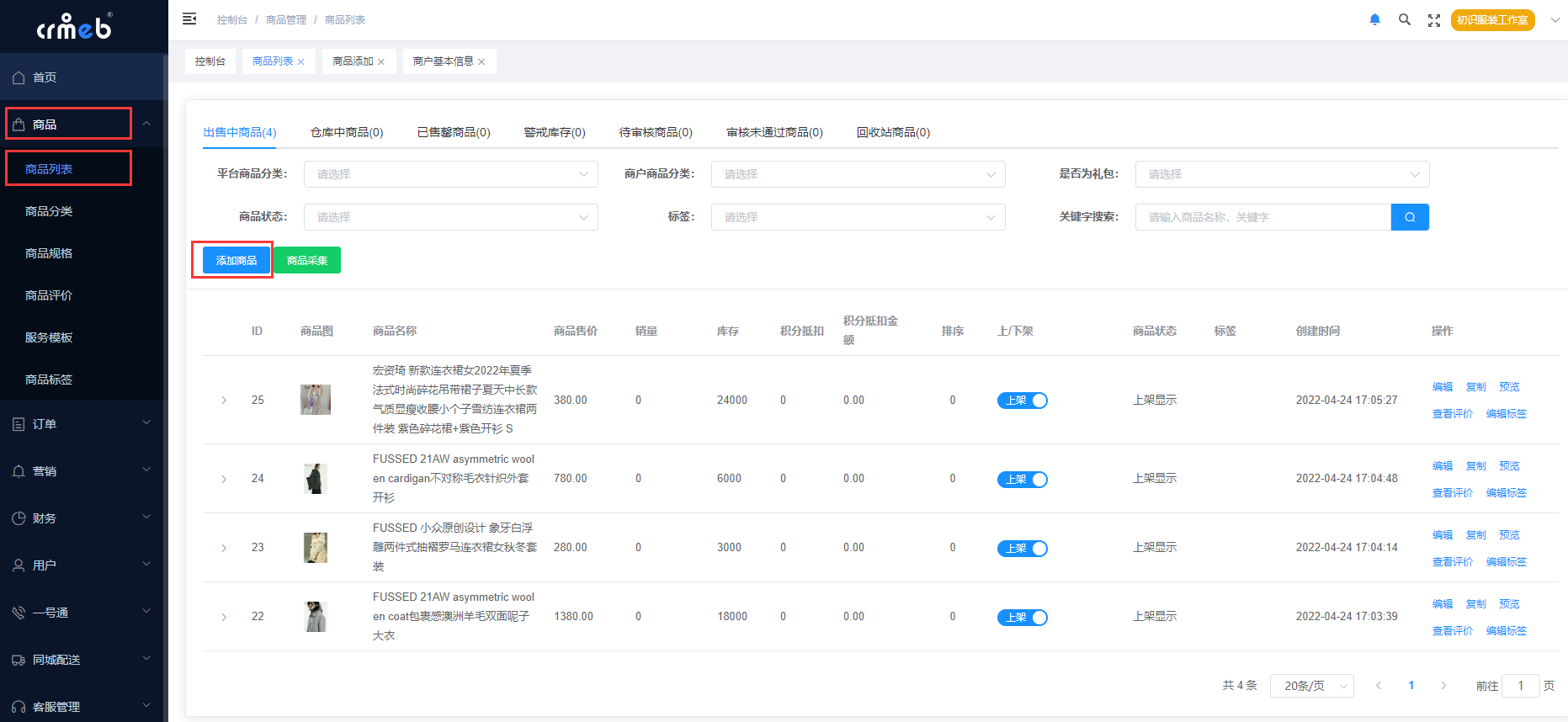Screen dimensions: 1568x722
Task: Expand row details for product 25
Action: (224, 400)
